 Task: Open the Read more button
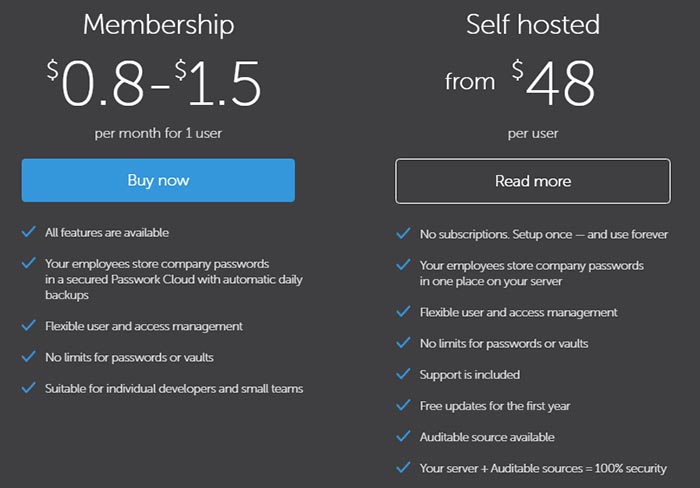click(533, 181)
